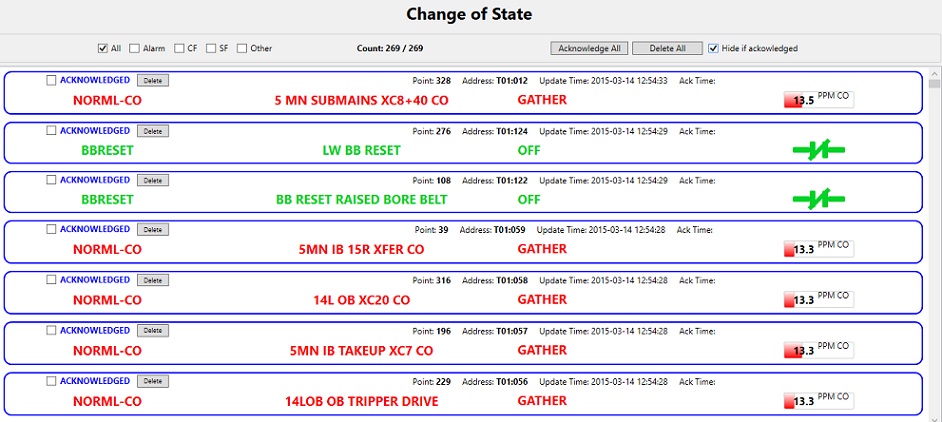Delete the 5 MN SUBMAINS XC8+40 CO entry
The image size is (942, 422).
153,81
